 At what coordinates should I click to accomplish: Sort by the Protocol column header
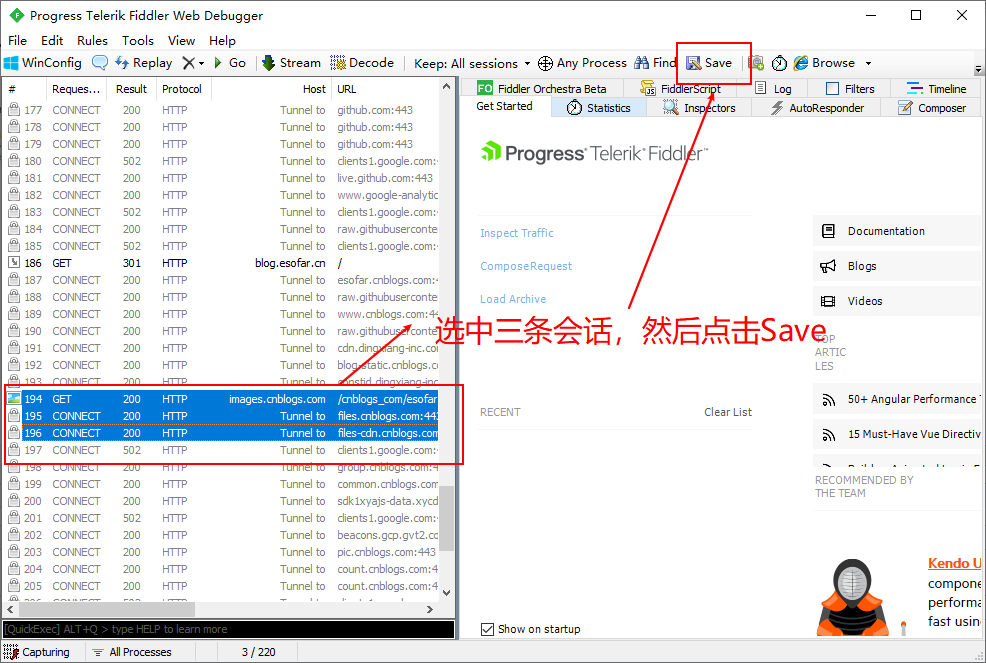(x=182, y=89)
